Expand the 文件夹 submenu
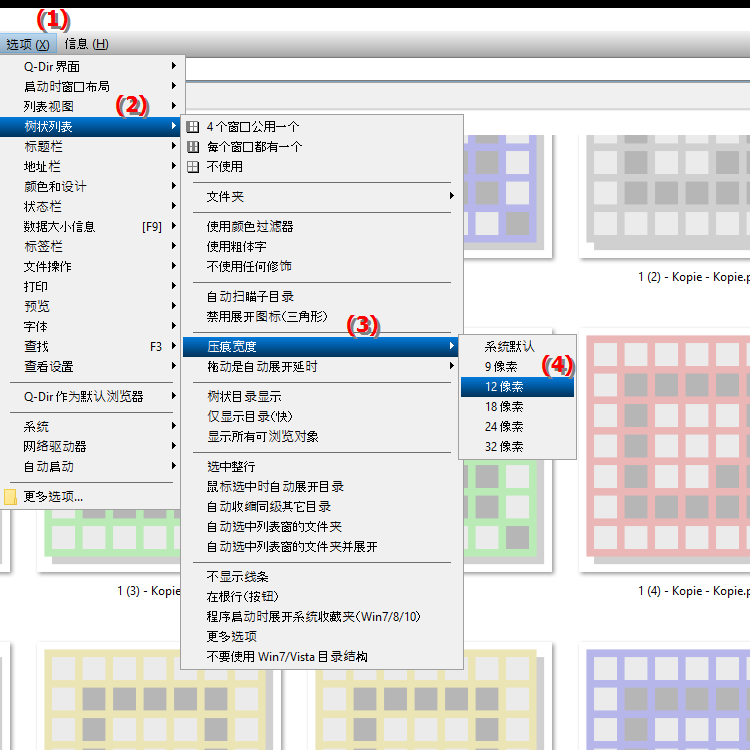750x750 pixels. click(x=321, y=197)
